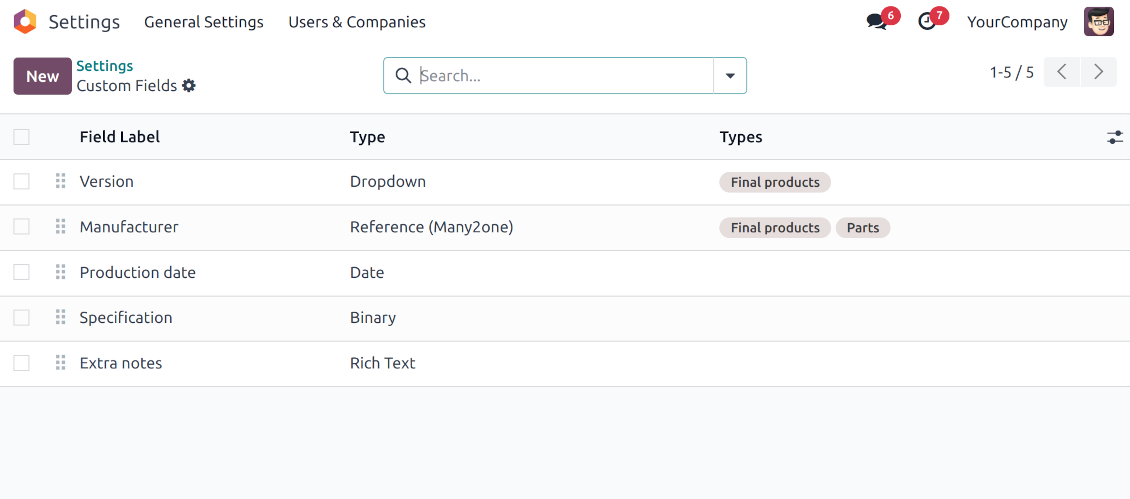Open the activities clock icon
Viewport: 1130px width, 499px height.
click(927, 22)
